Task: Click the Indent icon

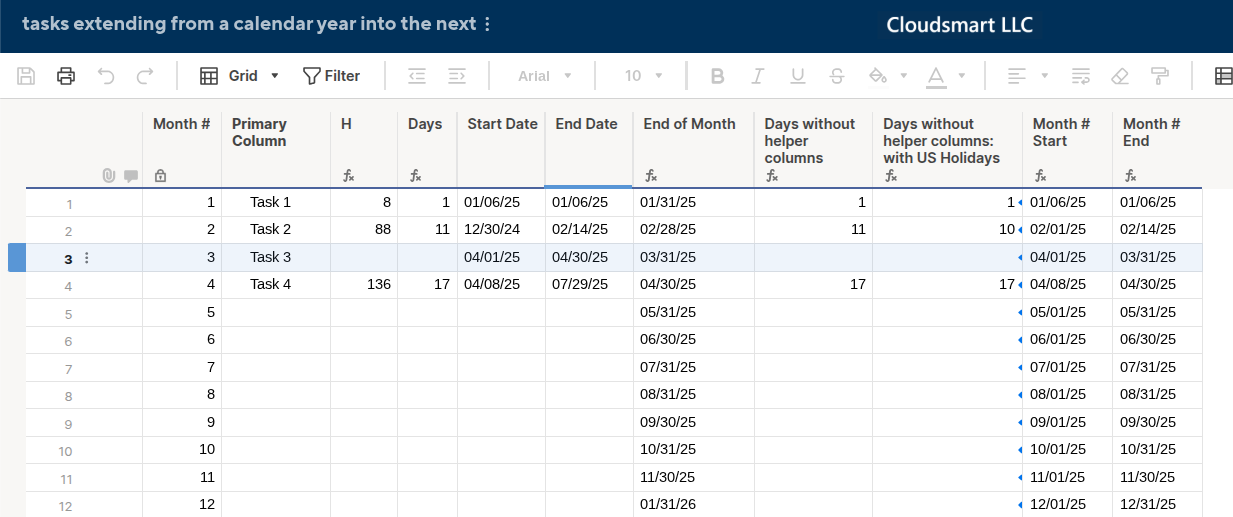Action: click(x=457, y=76)
